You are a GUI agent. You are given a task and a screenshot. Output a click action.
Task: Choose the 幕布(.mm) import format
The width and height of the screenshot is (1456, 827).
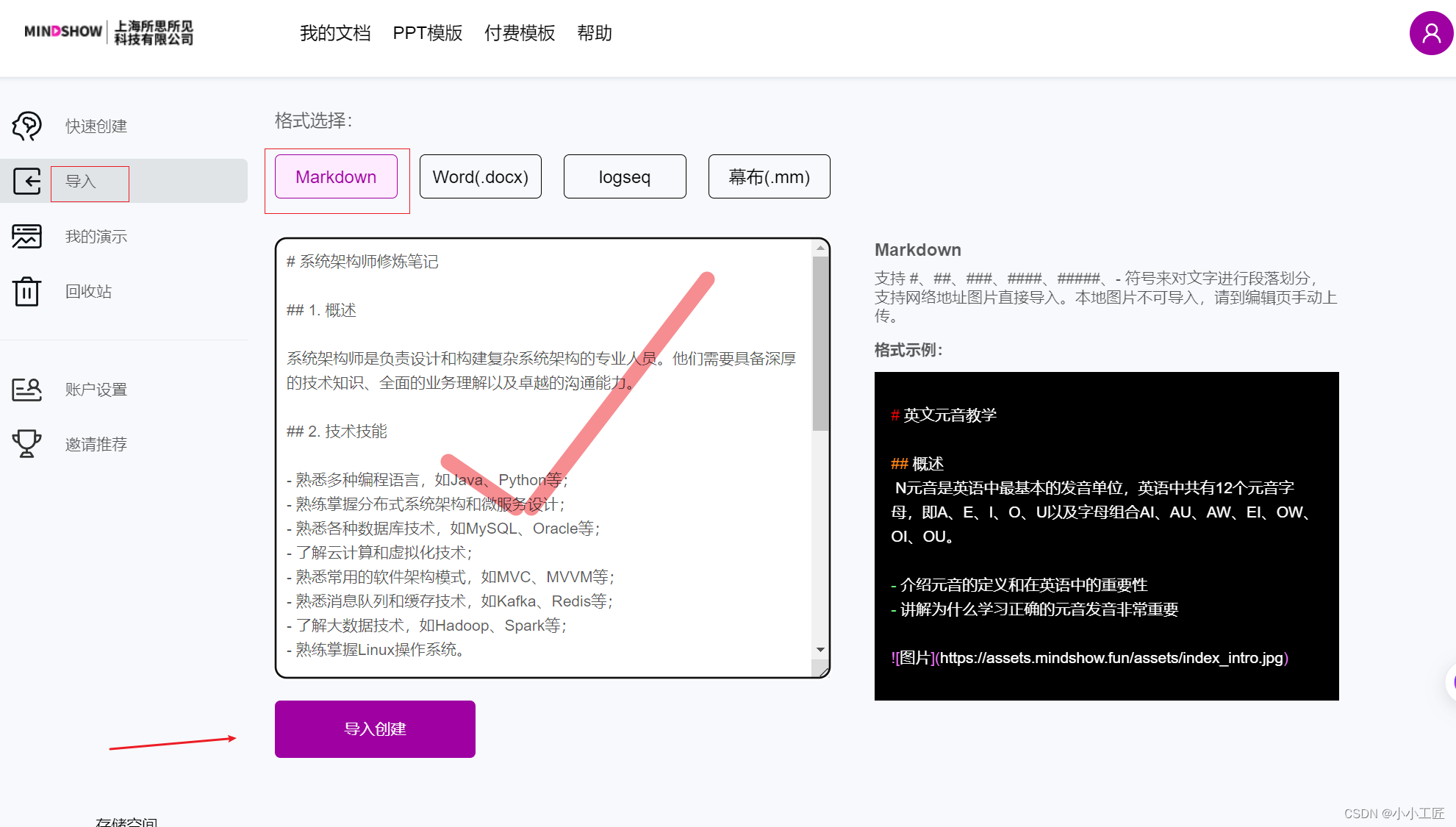pyautogui.click(x=769, y=176)
